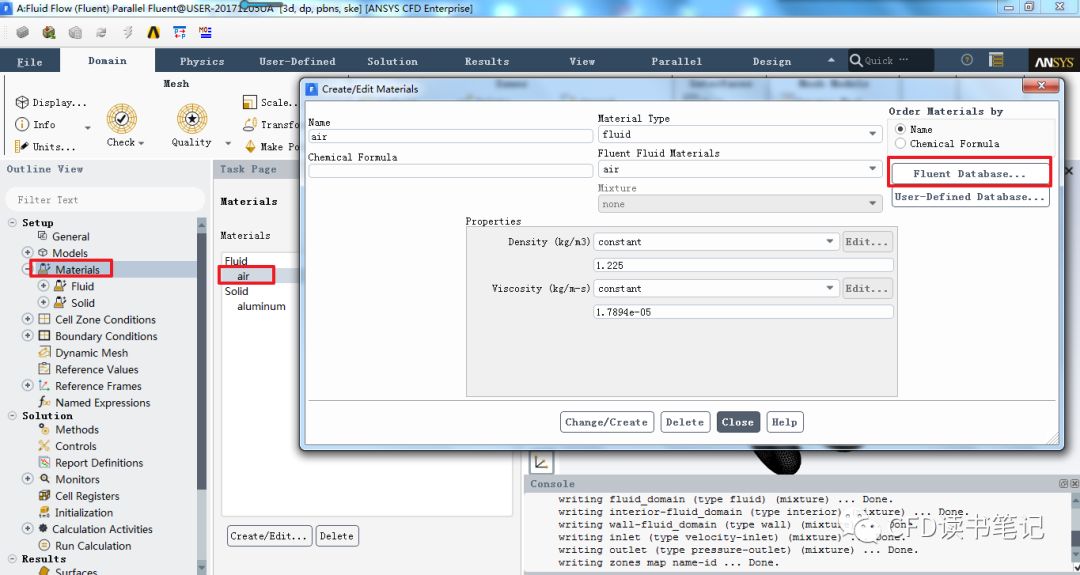Click the Reference Values tree icon
The width and height of the screenshot is (1080, 575).
(x=43, y=369)
